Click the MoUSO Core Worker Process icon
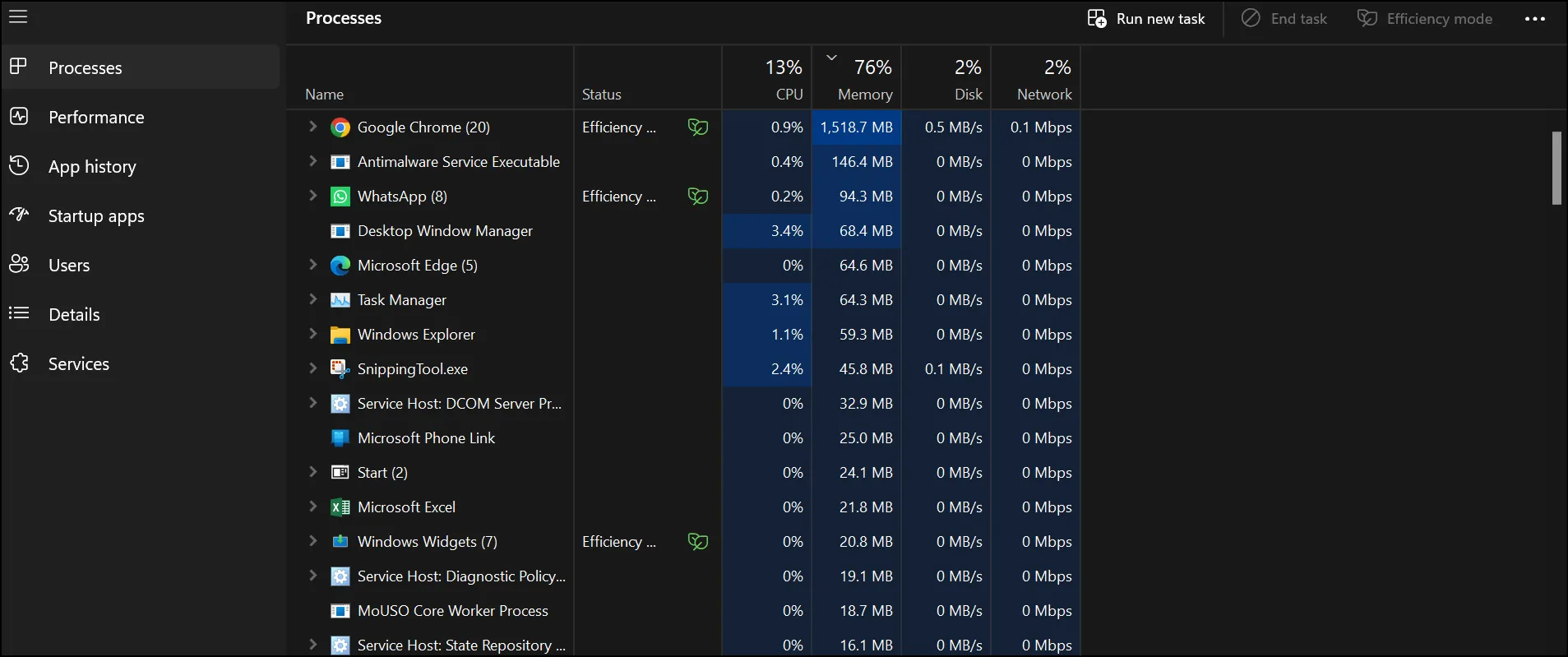 coord(340,611)
